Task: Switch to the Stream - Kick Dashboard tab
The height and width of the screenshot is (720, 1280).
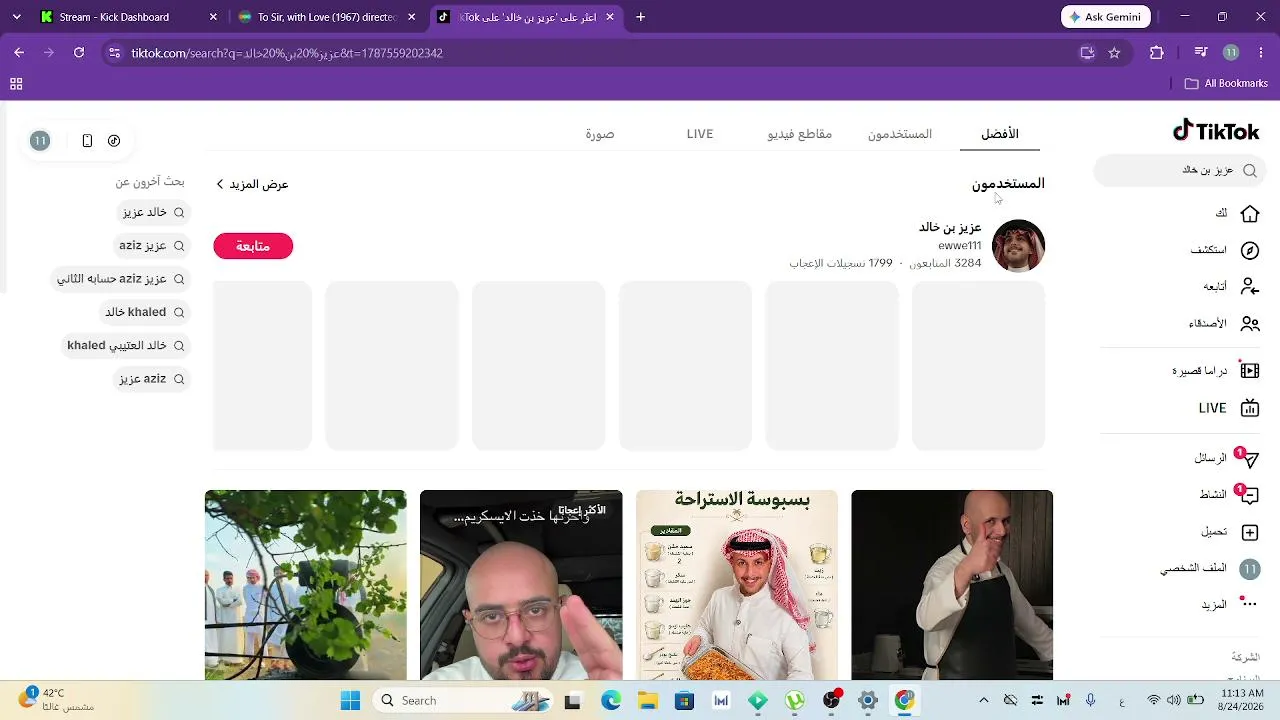Action: coord(129,17)
